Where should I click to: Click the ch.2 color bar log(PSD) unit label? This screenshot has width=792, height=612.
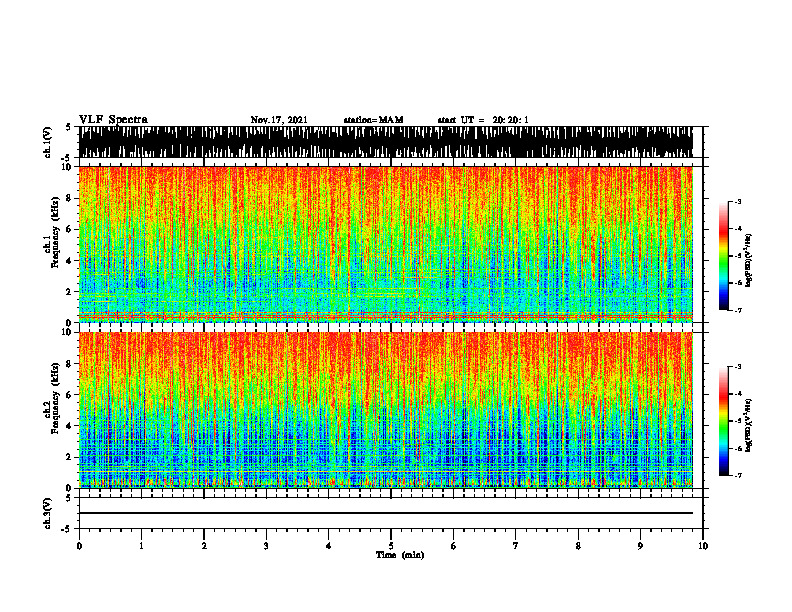(749, 425)
